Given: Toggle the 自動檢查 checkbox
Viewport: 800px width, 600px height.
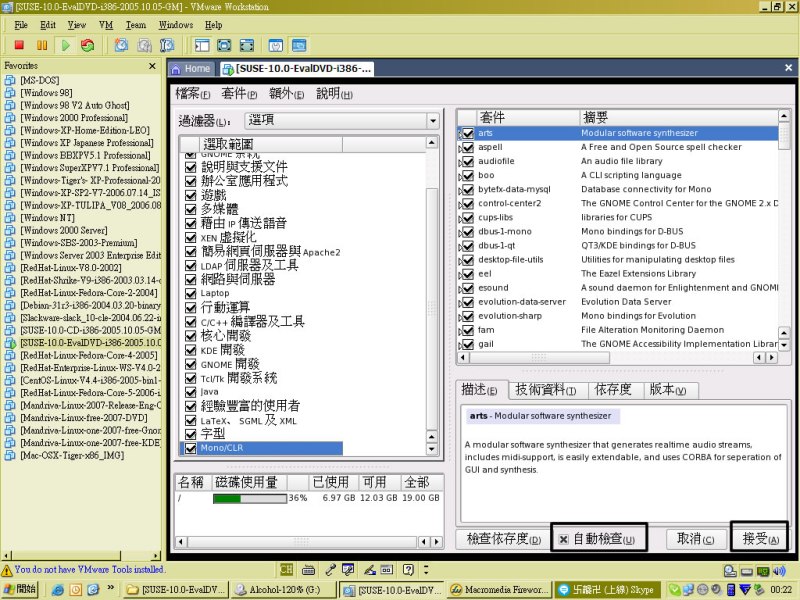Looking at the screenshot, I should coord(563,539).
